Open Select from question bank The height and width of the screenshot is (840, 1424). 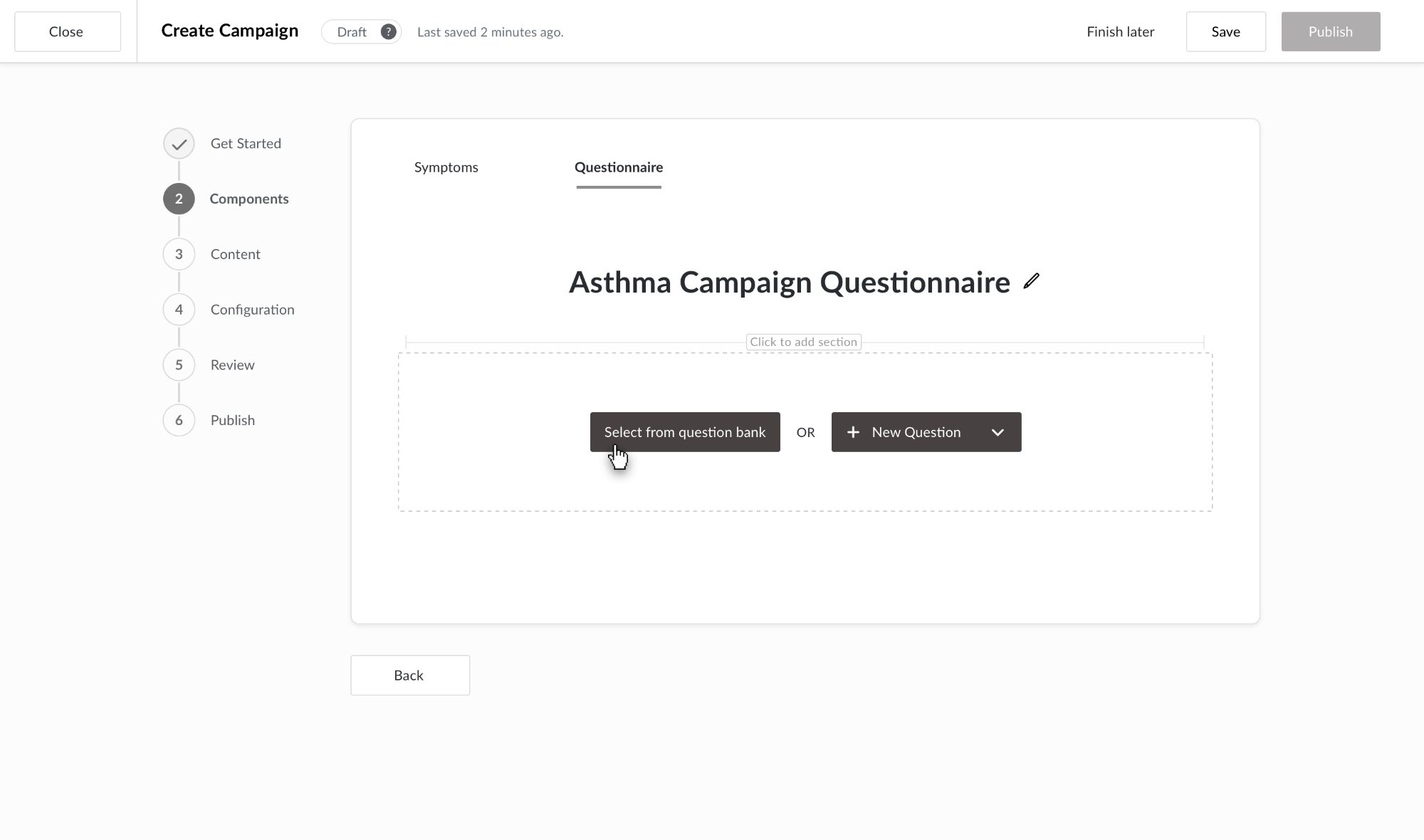685,432
